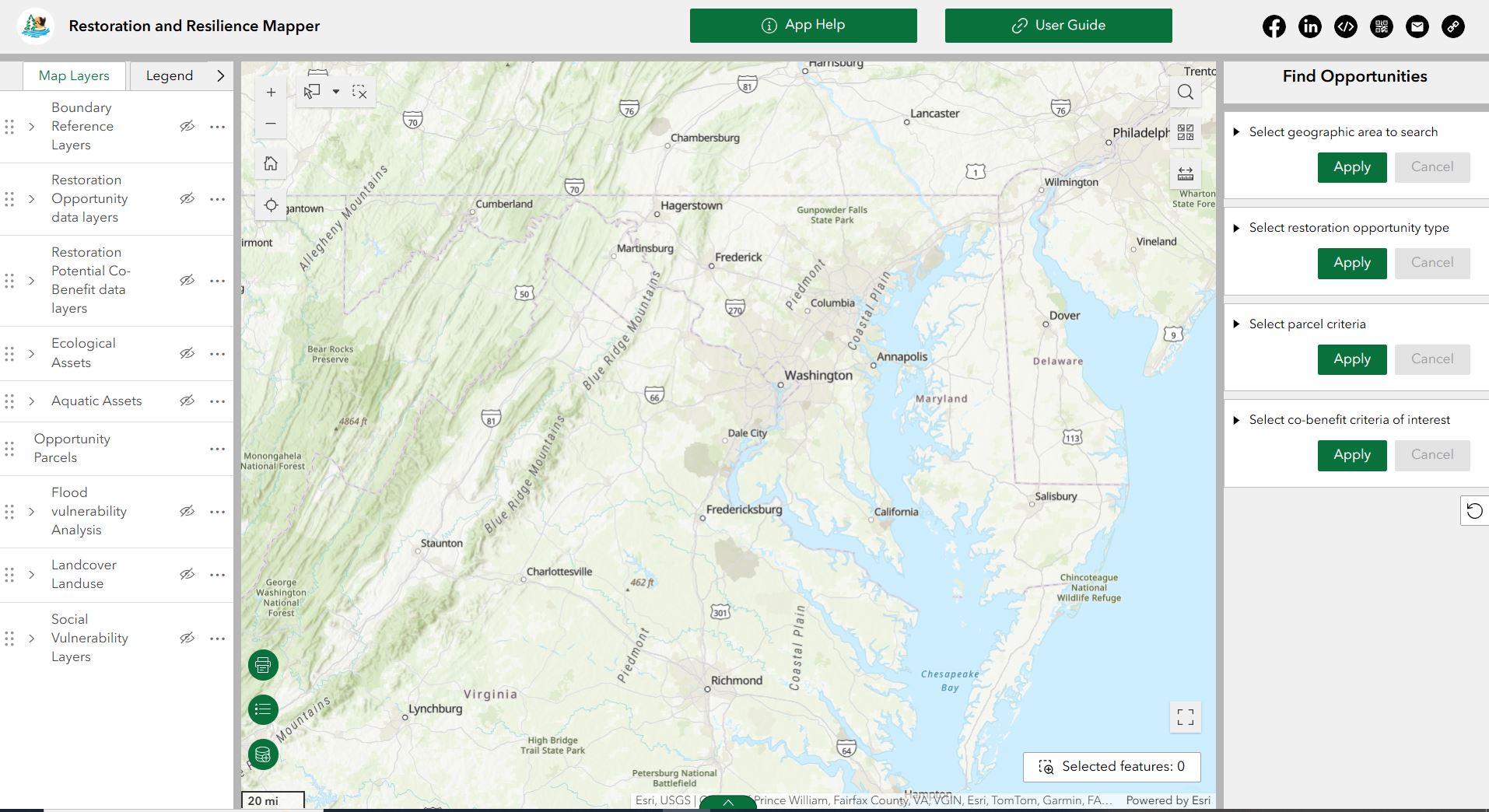Return map to default home extent
Screen dimensions: 1489x812
click(271, 163)
